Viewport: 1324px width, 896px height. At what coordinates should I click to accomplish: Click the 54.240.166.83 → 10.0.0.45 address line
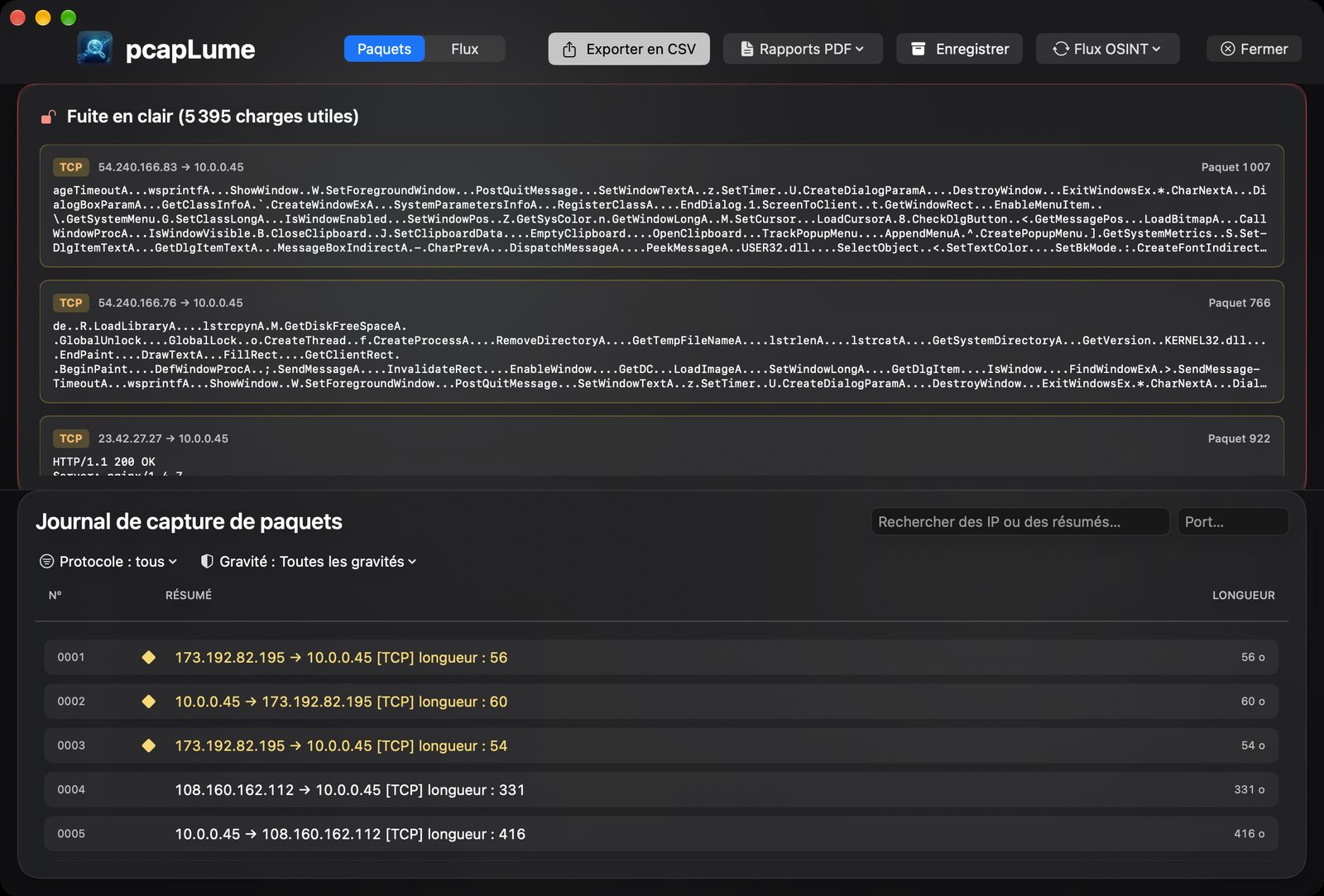point(170,167)
